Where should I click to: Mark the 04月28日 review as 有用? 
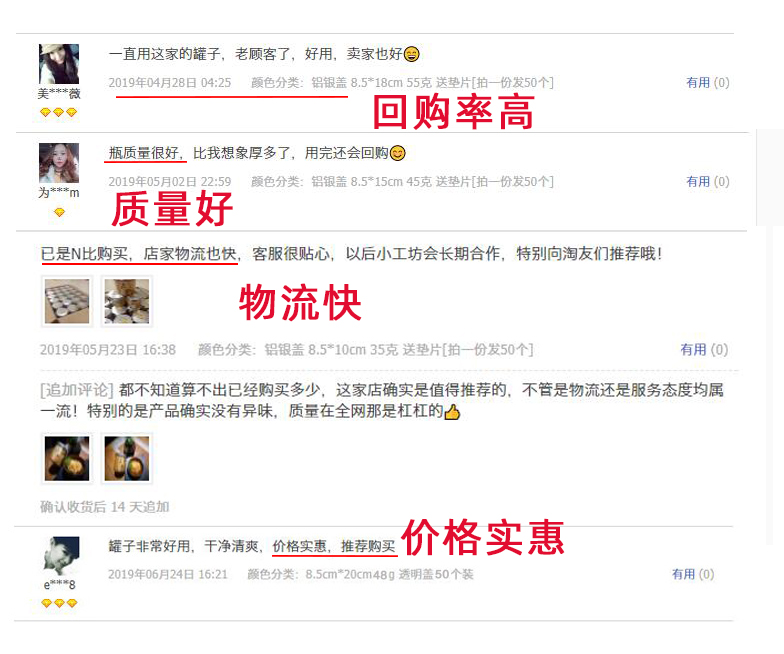point(708,82)
